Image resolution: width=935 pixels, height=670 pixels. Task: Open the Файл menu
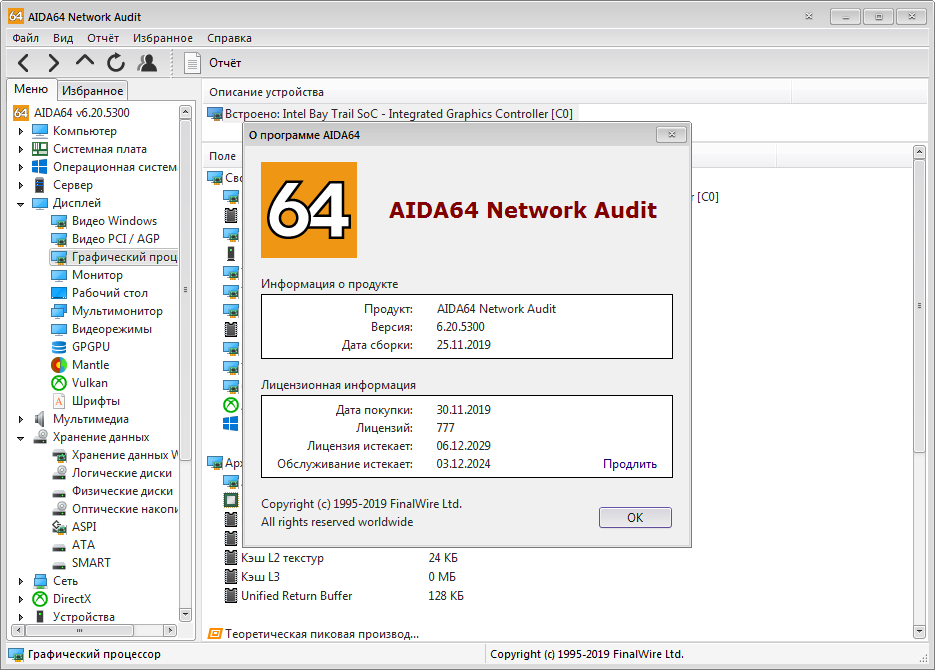pyautogui.click(x=26, y=38)
